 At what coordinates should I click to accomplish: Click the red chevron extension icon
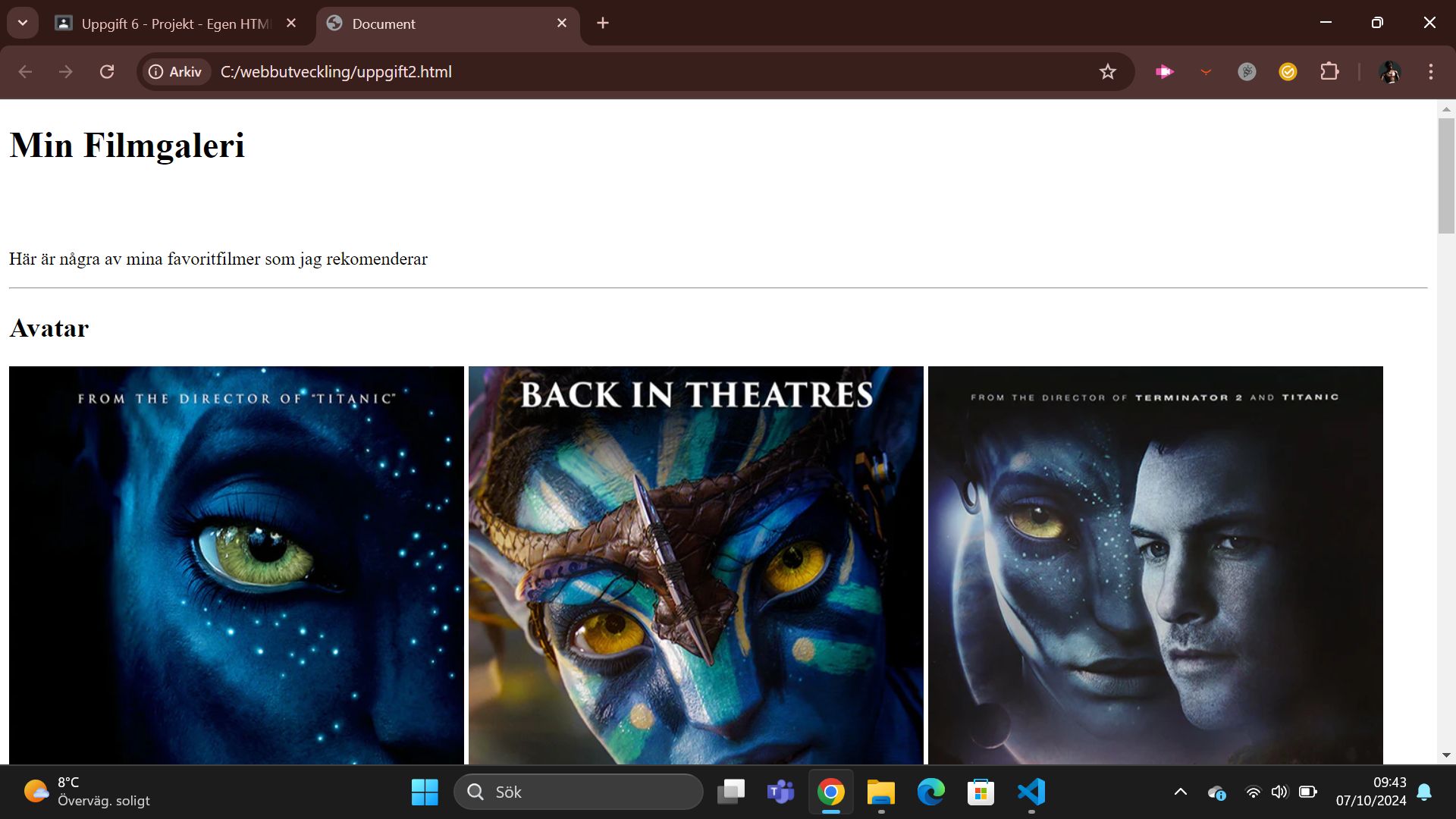1206,71
